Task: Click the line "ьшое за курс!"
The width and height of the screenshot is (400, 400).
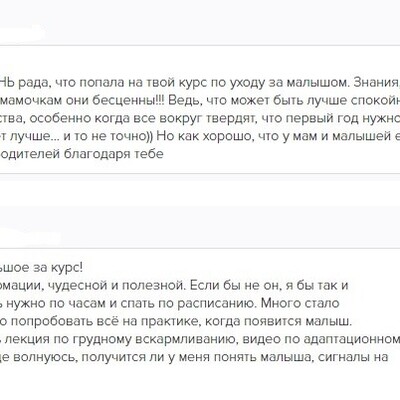Action: [x=41, y=268]
